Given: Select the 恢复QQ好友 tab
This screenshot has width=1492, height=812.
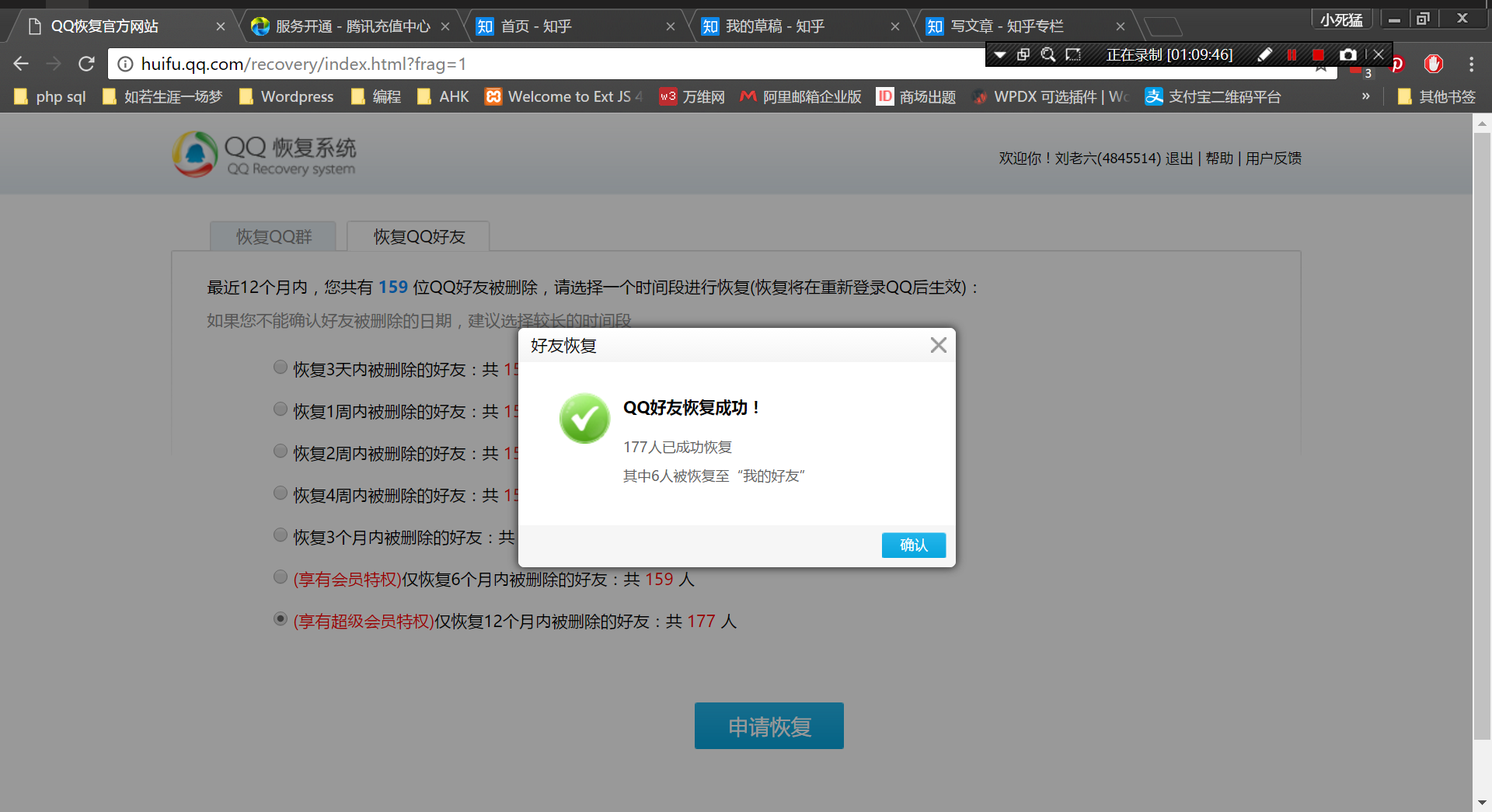Looking at the screenshot, I should 419,236.
